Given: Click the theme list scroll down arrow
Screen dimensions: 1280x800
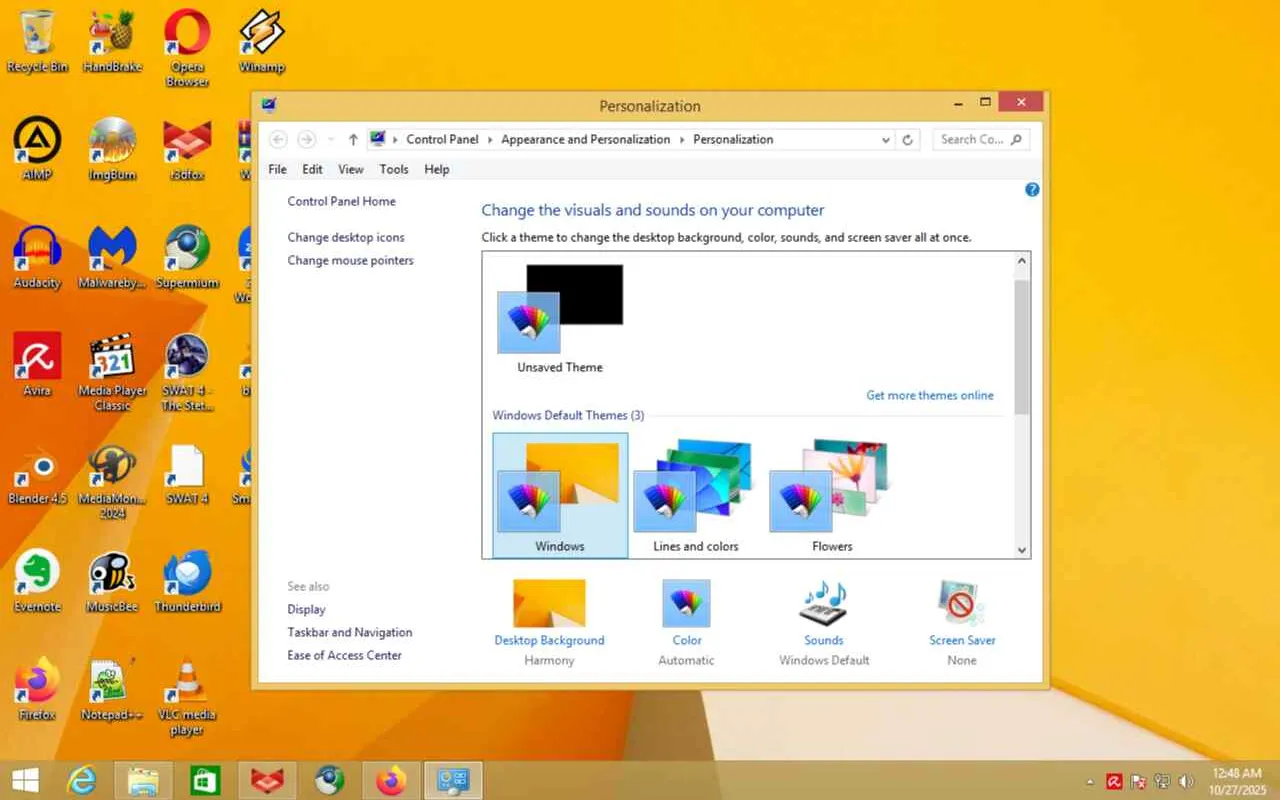Looking at the screenshot, I should coord(1021,549).
